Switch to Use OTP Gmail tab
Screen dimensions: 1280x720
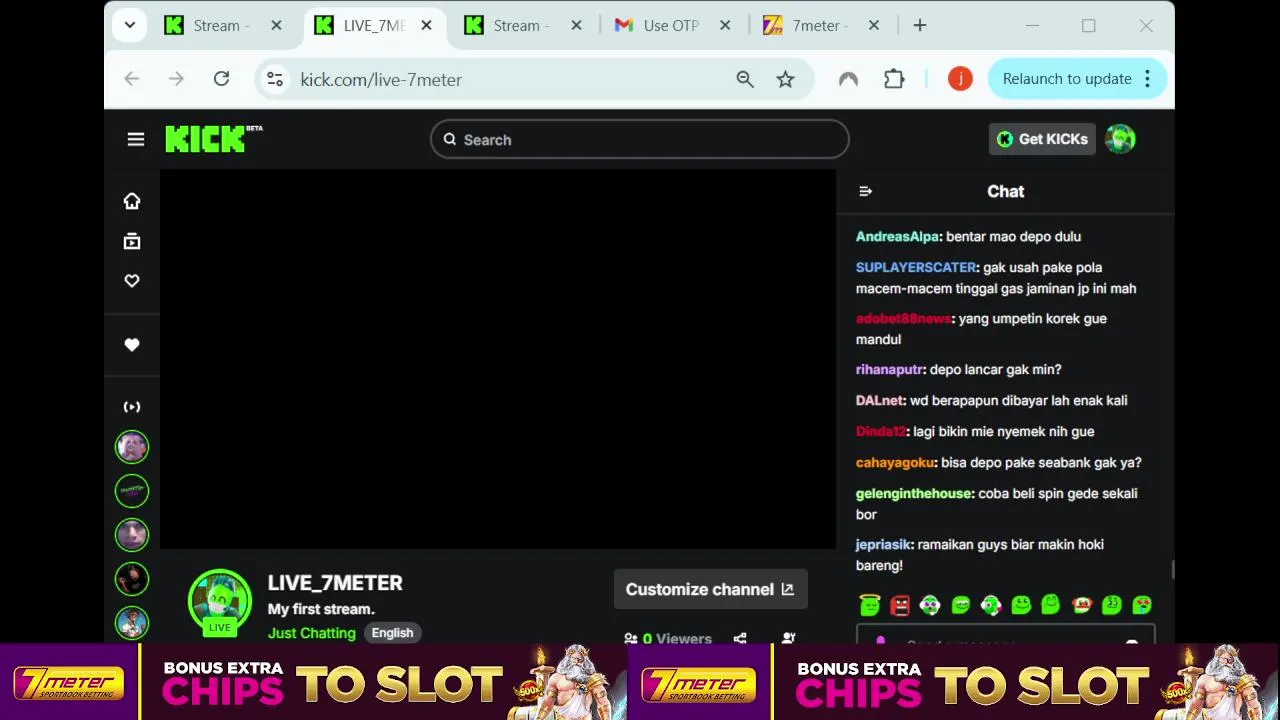pos(671,26)
